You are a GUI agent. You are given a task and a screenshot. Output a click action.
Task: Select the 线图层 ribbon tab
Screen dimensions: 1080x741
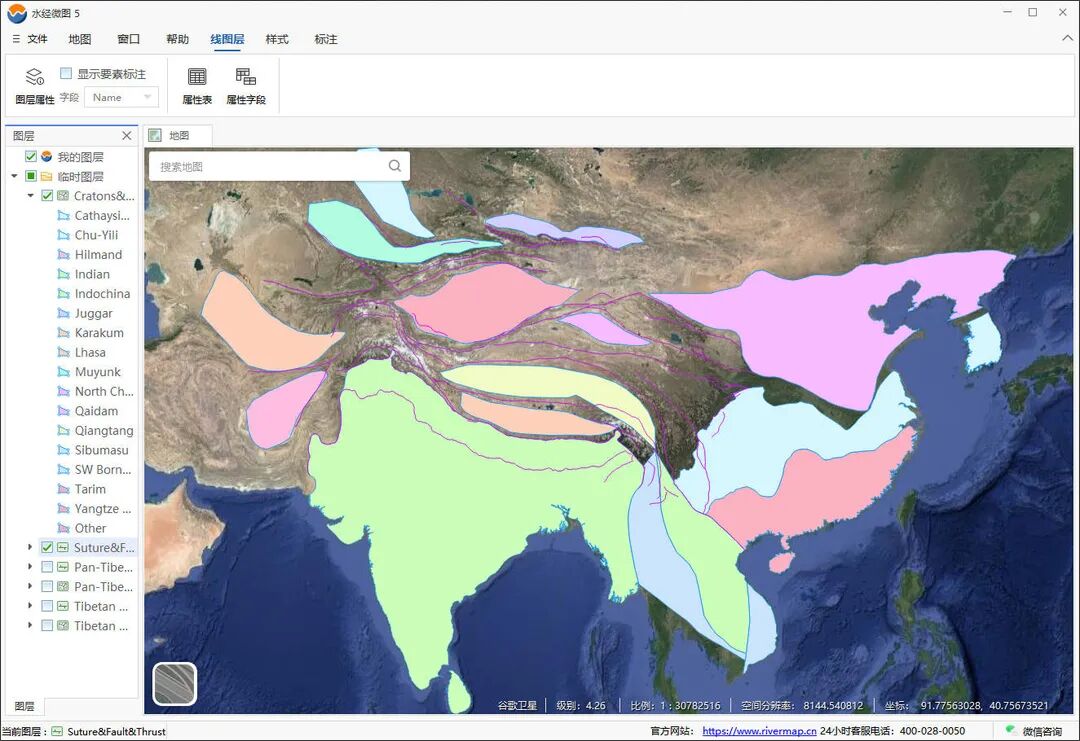[227, 39]
